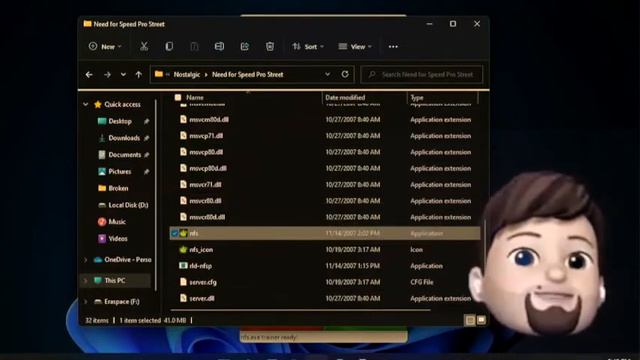
Task: Expand the This PC tree node
Action: tap(86, 280)
